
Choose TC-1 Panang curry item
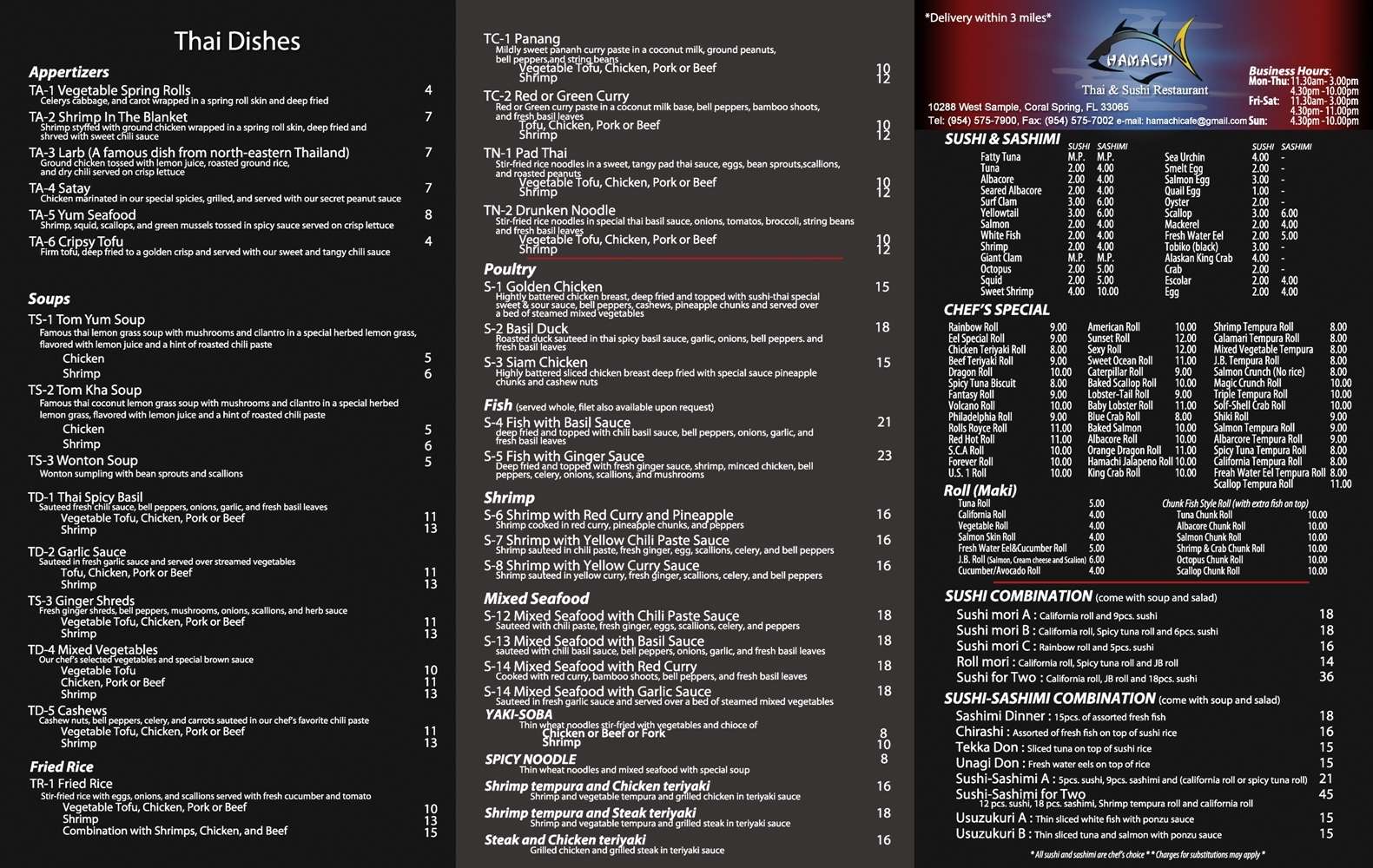[x=521, y=39]
